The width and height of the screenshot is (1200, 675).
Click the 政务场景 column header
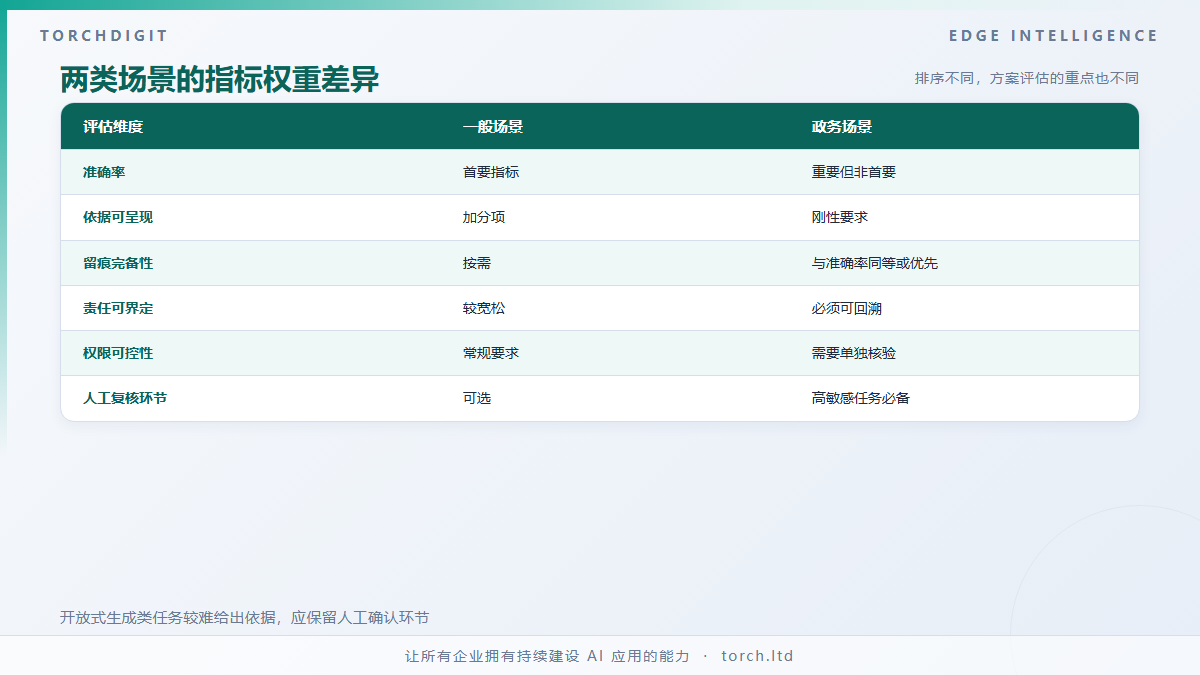pyautogui.click(x=842, y=127)
